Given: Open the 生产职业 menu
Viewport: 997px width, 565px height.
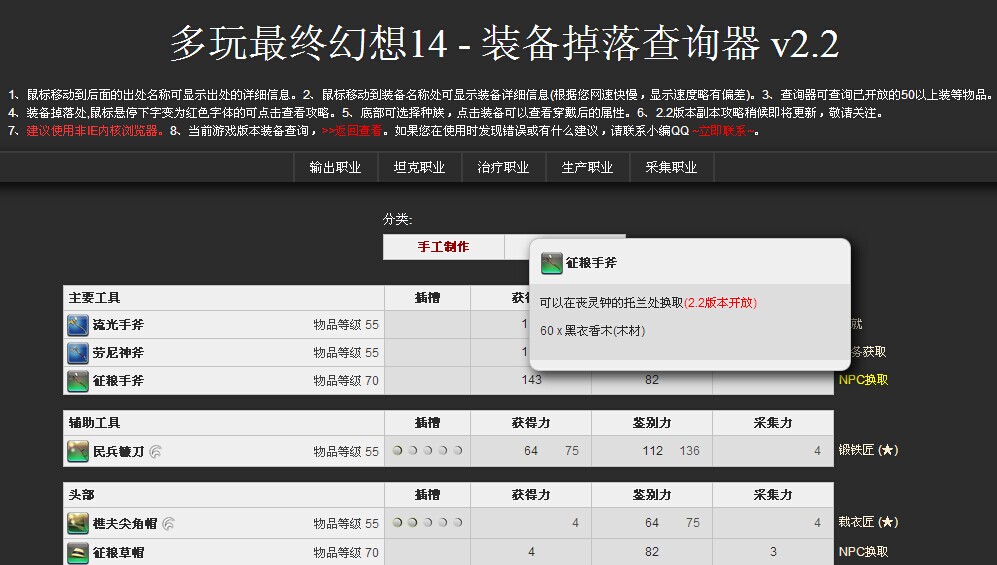Looking at the screenshot, I should tap(587, 167).
